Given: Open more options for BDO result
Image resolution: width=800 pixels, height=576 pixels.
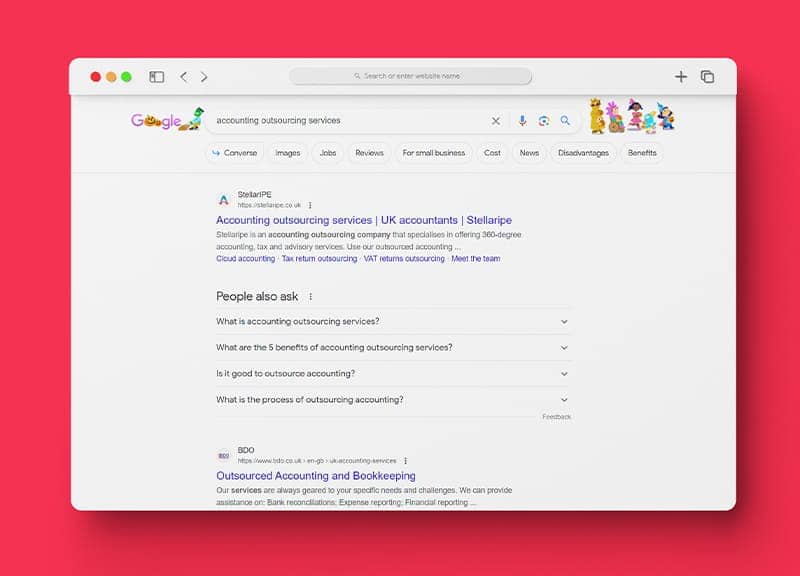Looking at the screenshot, I should [406, 461].
